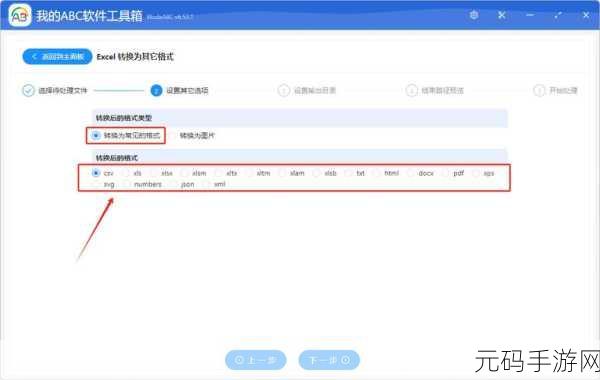This screenshot has height=380, width=600.
Task: Choose xml output format
Action: [214, 184]
